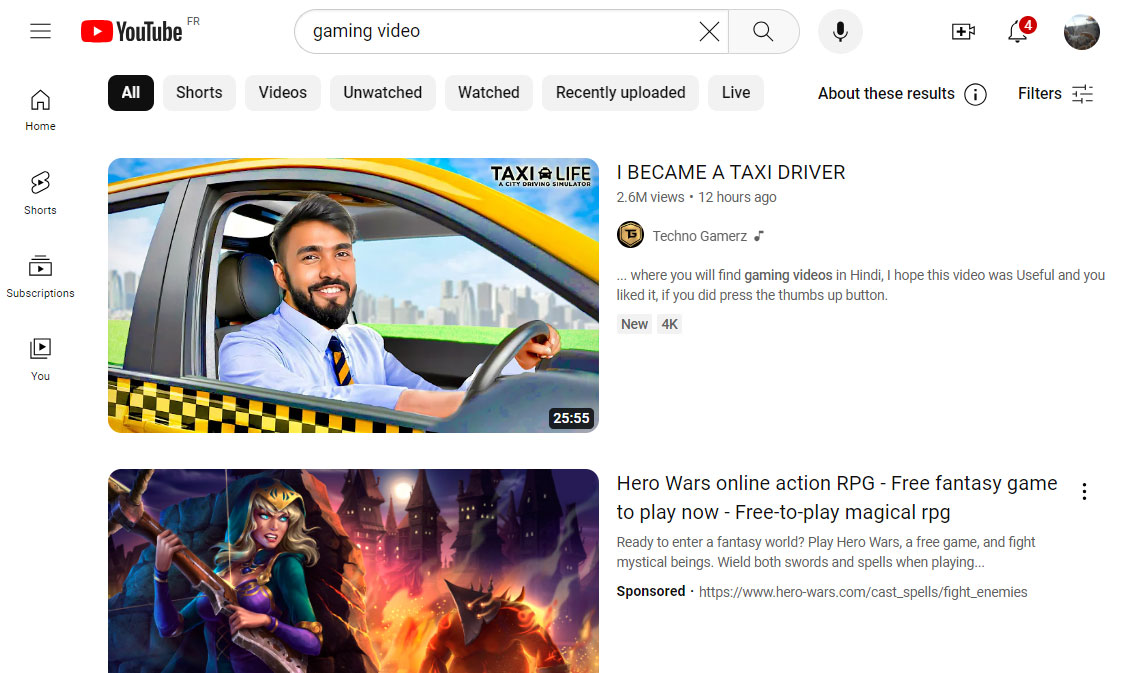Select the Recently uploaded chip
1135x673 pixels.
tap(620, 93)
